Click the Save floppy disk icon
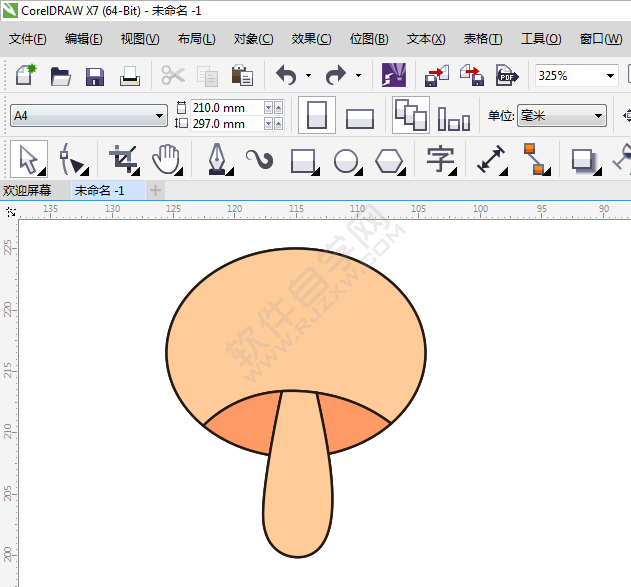Image resolution: width=631 pixels, height=587 pixels. [95, 76]
